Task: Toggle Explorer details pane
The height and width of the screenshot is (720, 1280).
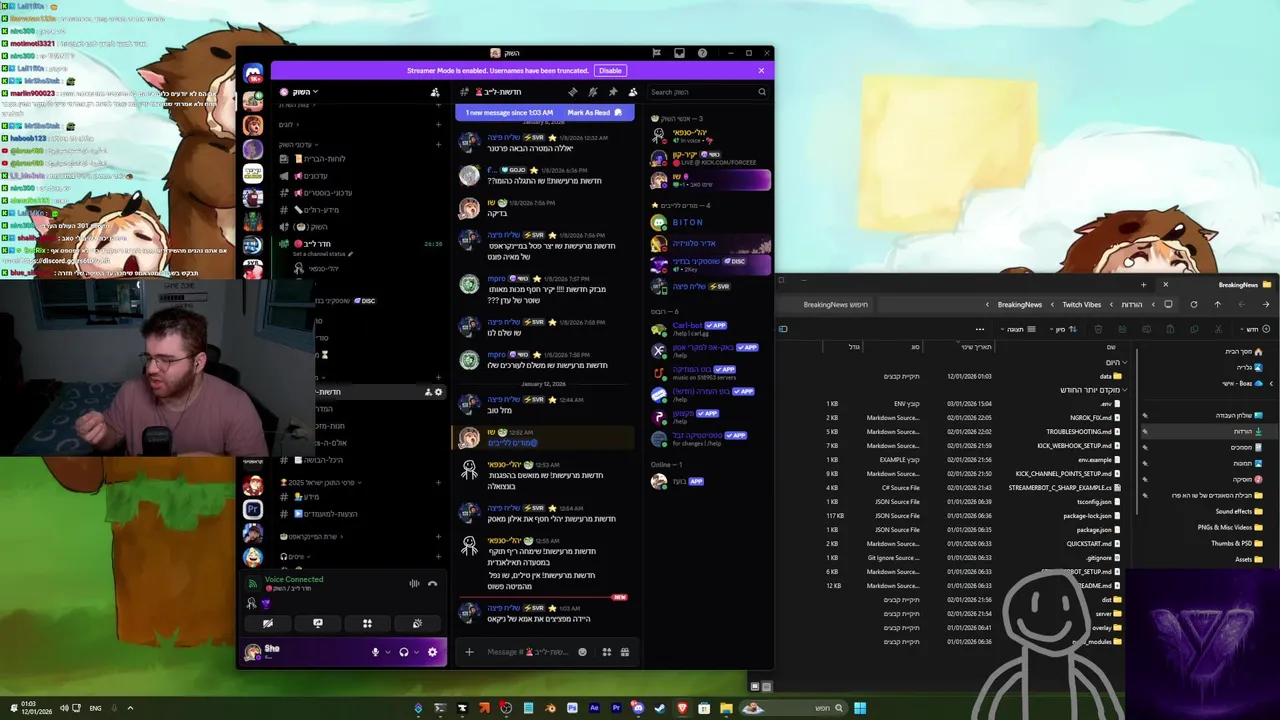Action: pyautogui.click(x=783, y=329)
